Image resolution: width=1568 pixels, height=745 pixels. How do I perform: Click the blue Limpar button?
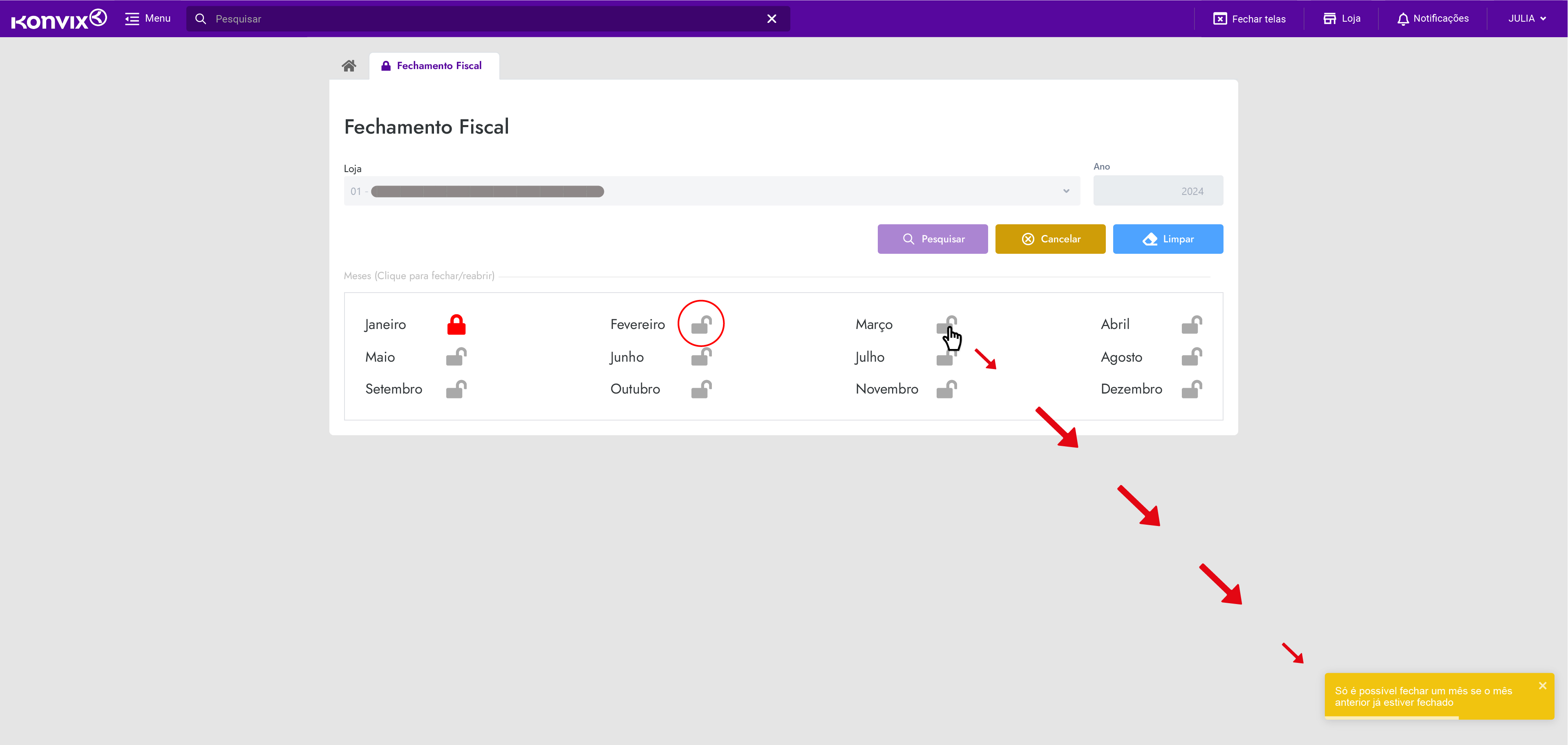click(1168, 239)
